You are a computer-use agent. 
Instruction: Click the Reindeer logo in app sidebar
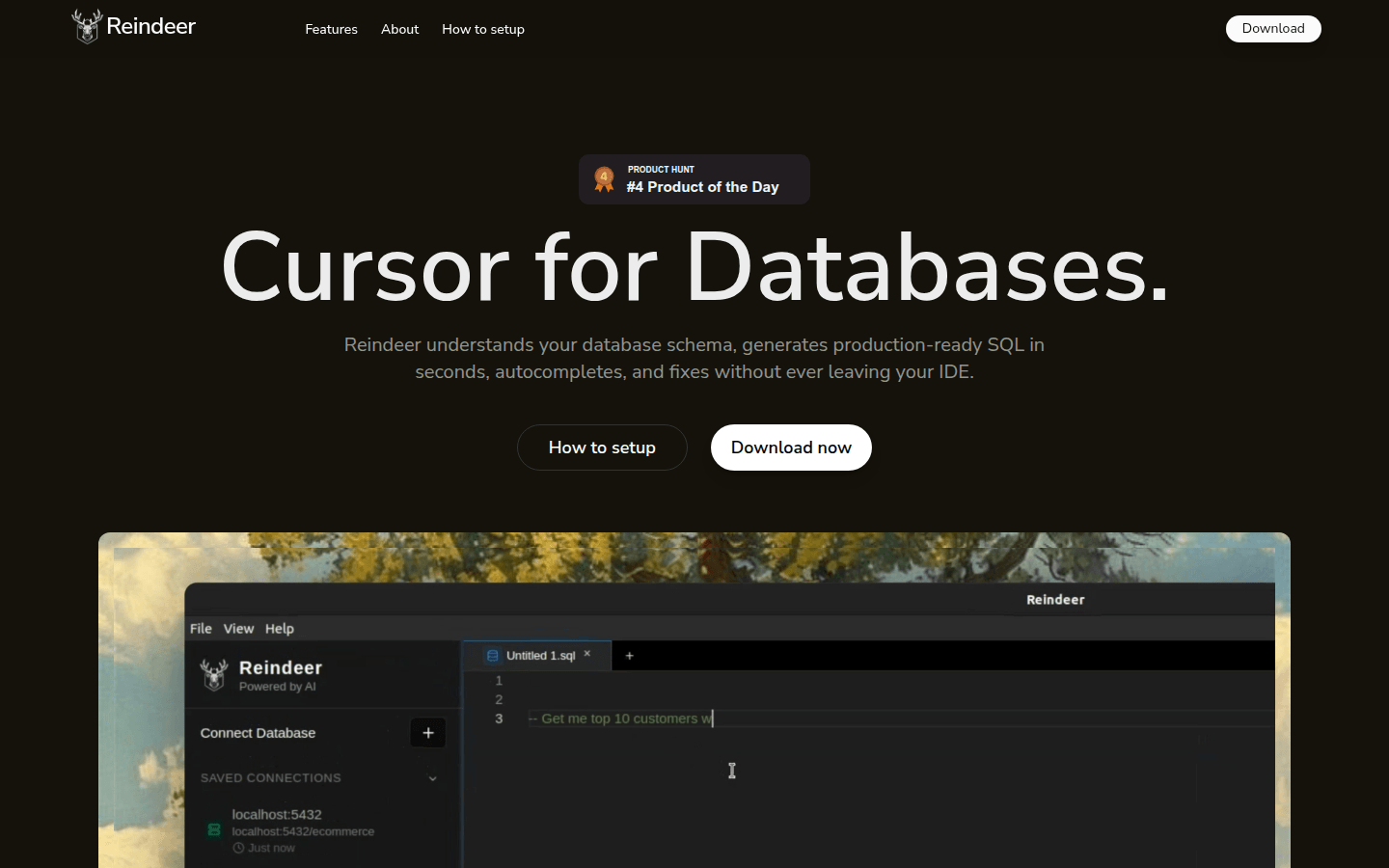pos(214,675)
